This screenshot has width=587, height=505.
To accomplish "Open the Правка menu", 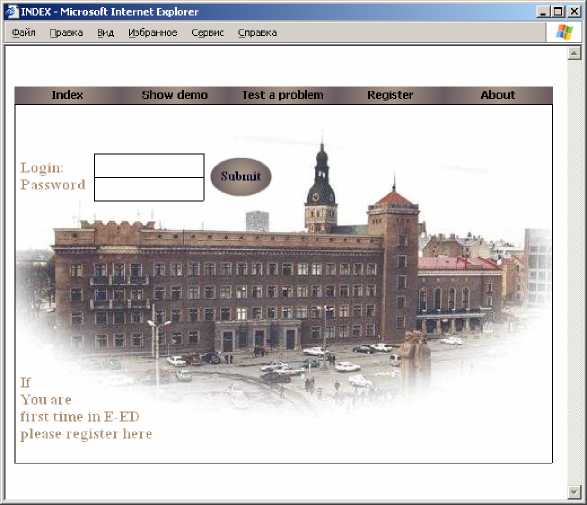I will point(66,33).
